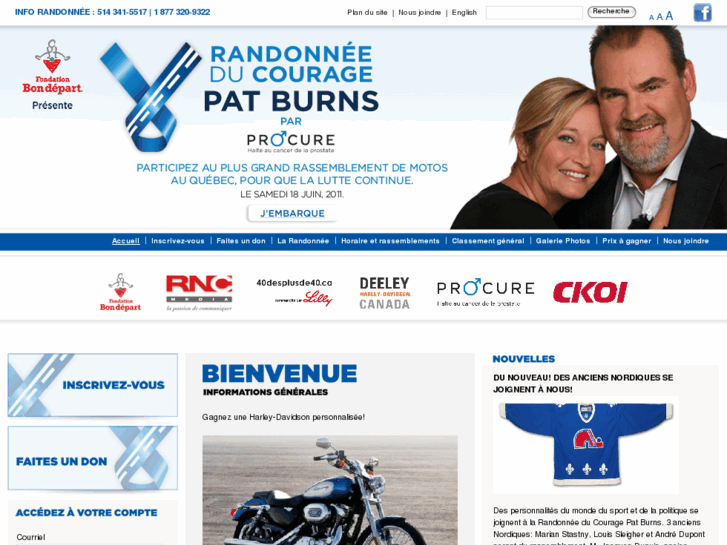Switch site language to English
The height and width of the screenshot is (545, 727).
[464, 13]
